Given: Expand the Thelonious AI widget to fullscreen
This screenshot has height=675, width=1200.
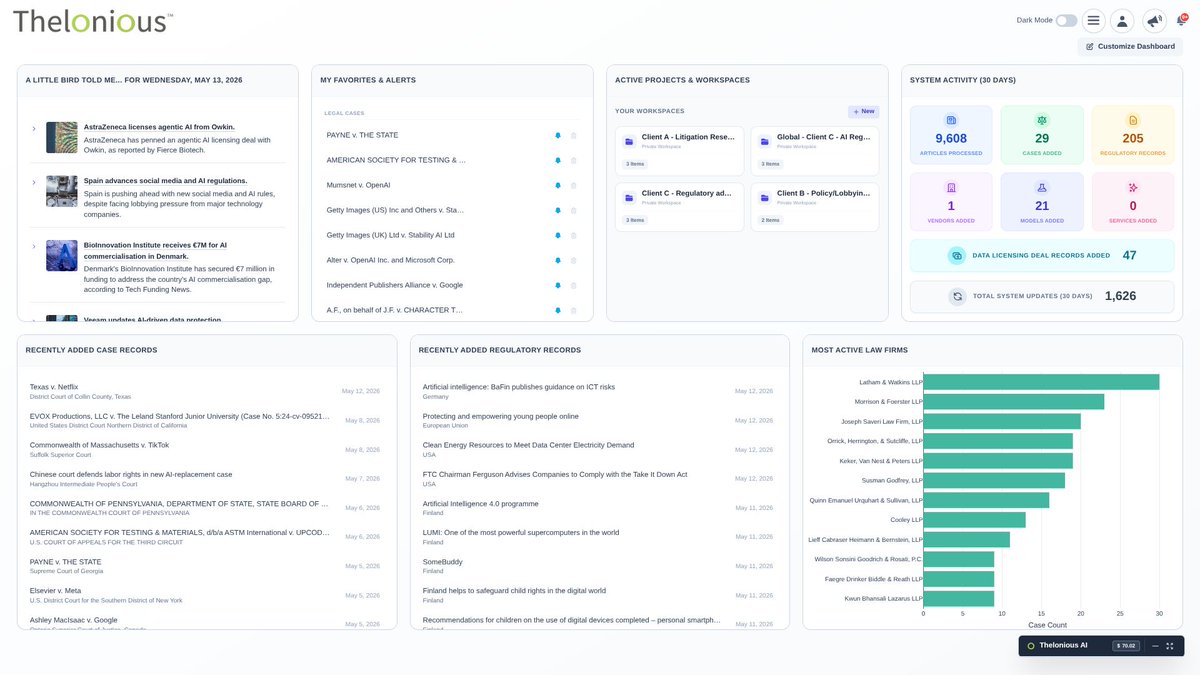Looking at the screenshot, I should (1170, 646).
